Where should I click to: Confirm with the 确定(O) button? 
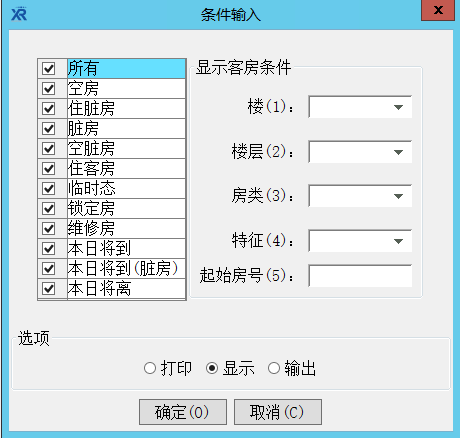click(x=183, y=412)
